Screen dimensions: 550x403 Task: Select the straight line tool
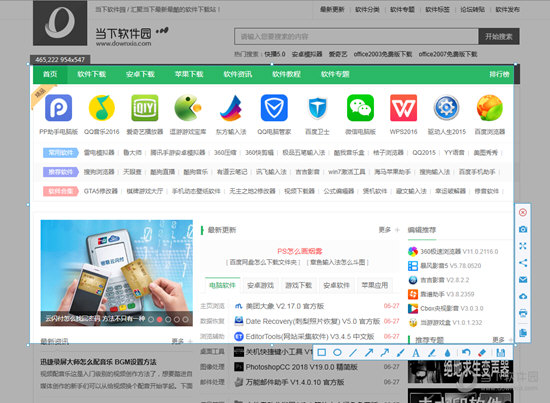point(353,352)
